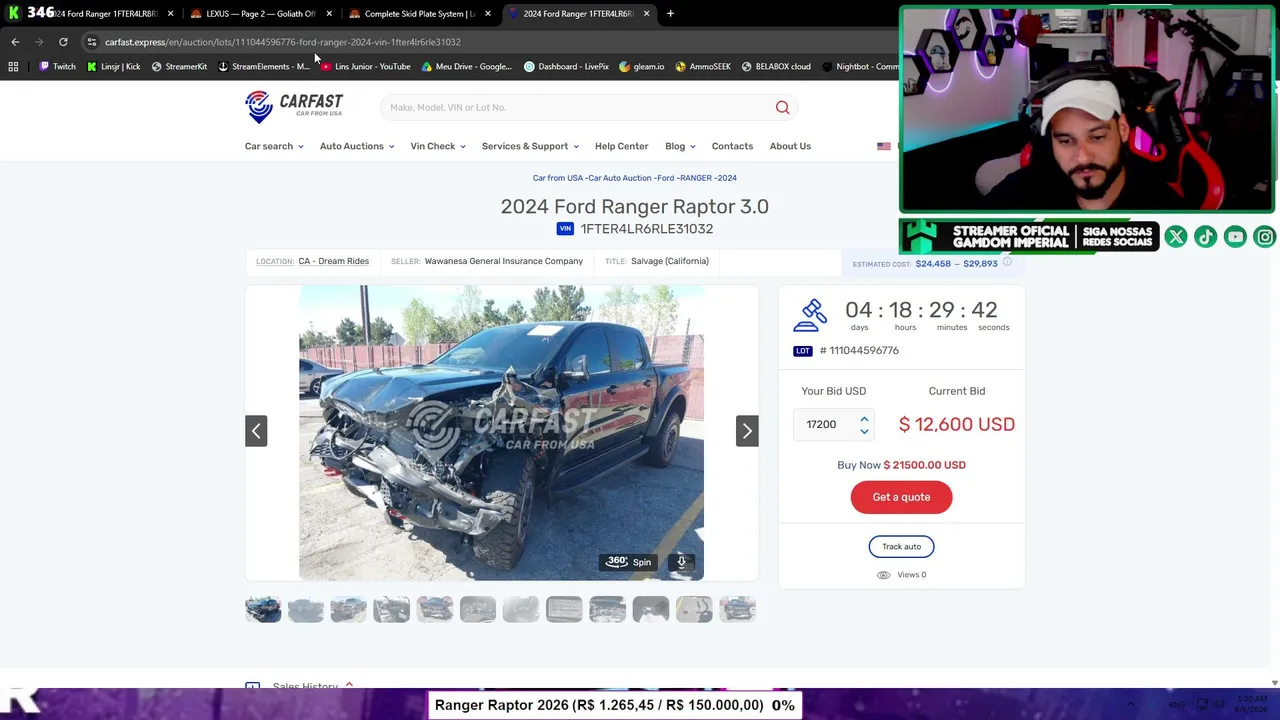Open the 360 Spin view
Image resolution: width=1280 pixels, height=720 pixels.
coord(629,562)
